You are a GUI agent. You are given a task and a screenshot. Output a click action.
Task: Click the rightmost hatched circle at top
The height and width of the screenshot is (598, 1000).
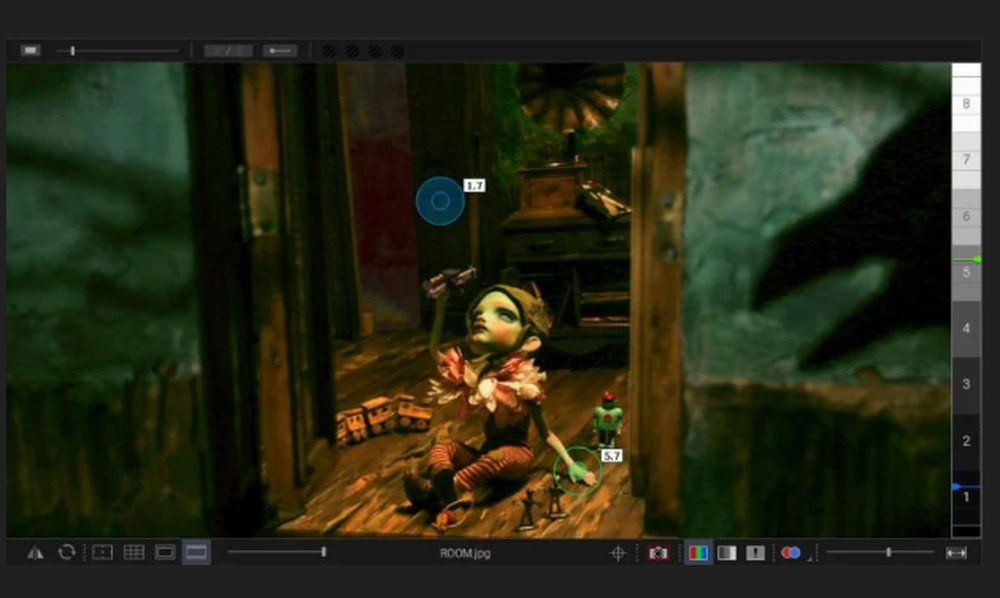click(x=397, y=51)
